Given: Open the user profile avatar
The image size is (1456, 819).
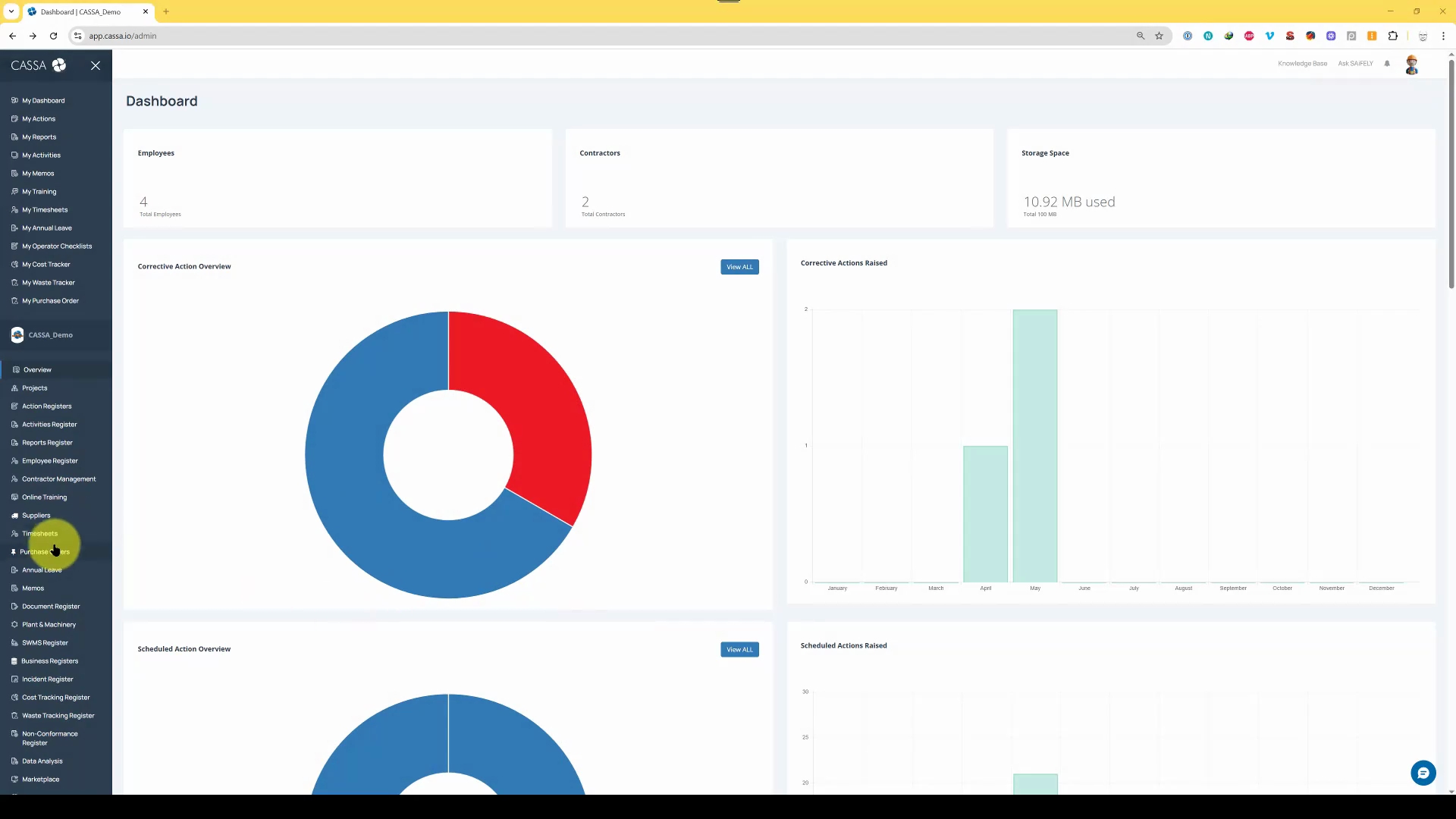Looking at the screenshot, I should pos(1411,65).
